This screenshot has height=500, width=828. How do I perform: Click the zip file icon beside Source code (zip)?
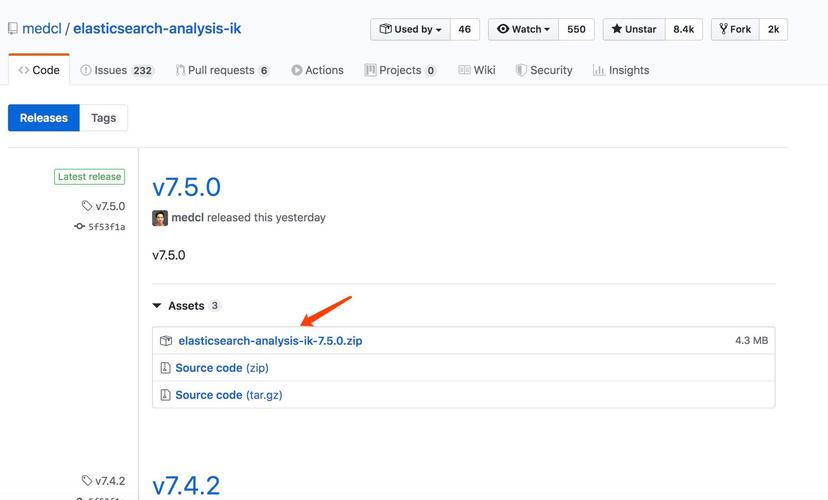(x=165, y=368)
